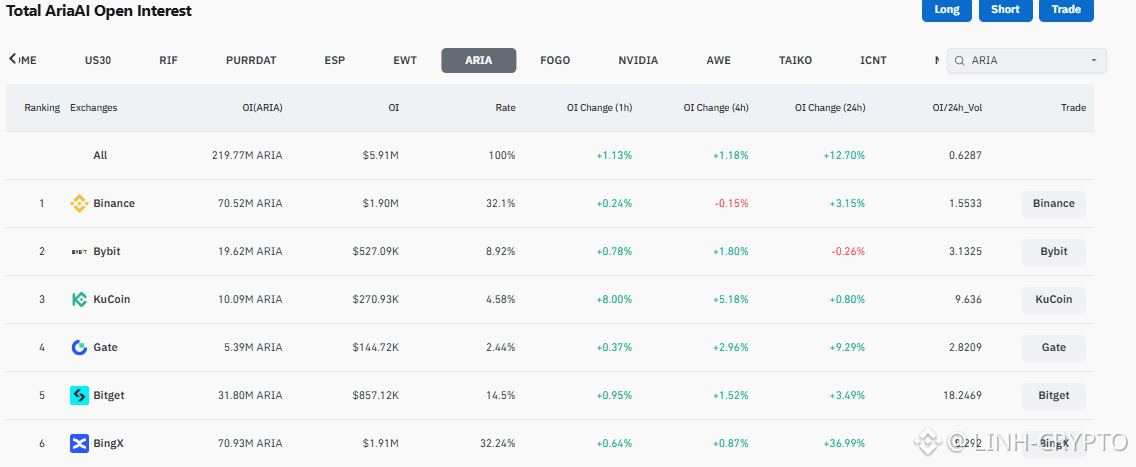
Task: Click Gate's 2.44% rate value
Action: click(x=501, y=348)
